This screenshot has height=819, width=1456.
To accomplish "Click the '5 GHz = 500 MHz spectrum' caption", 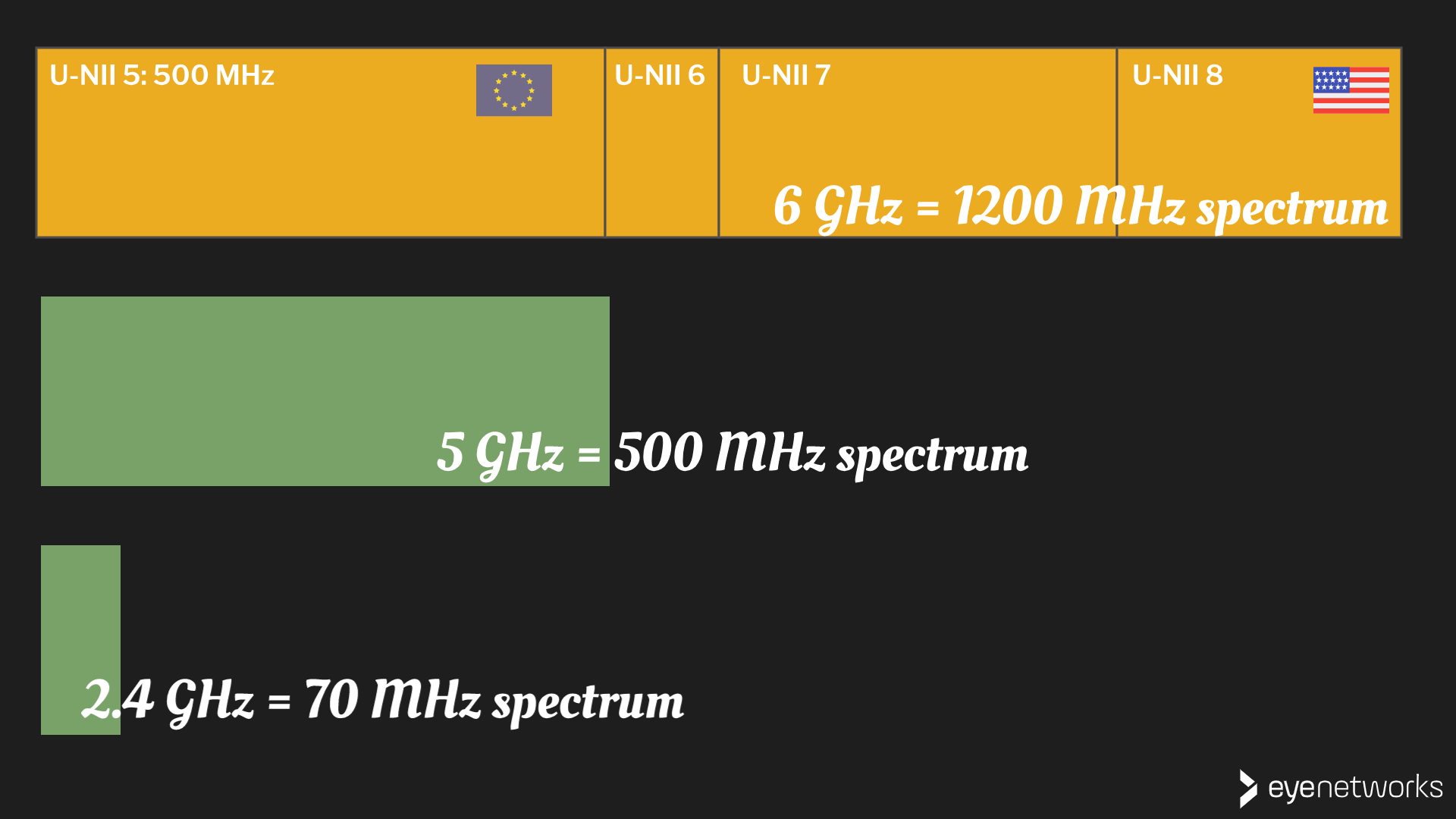I will point(732,453).
